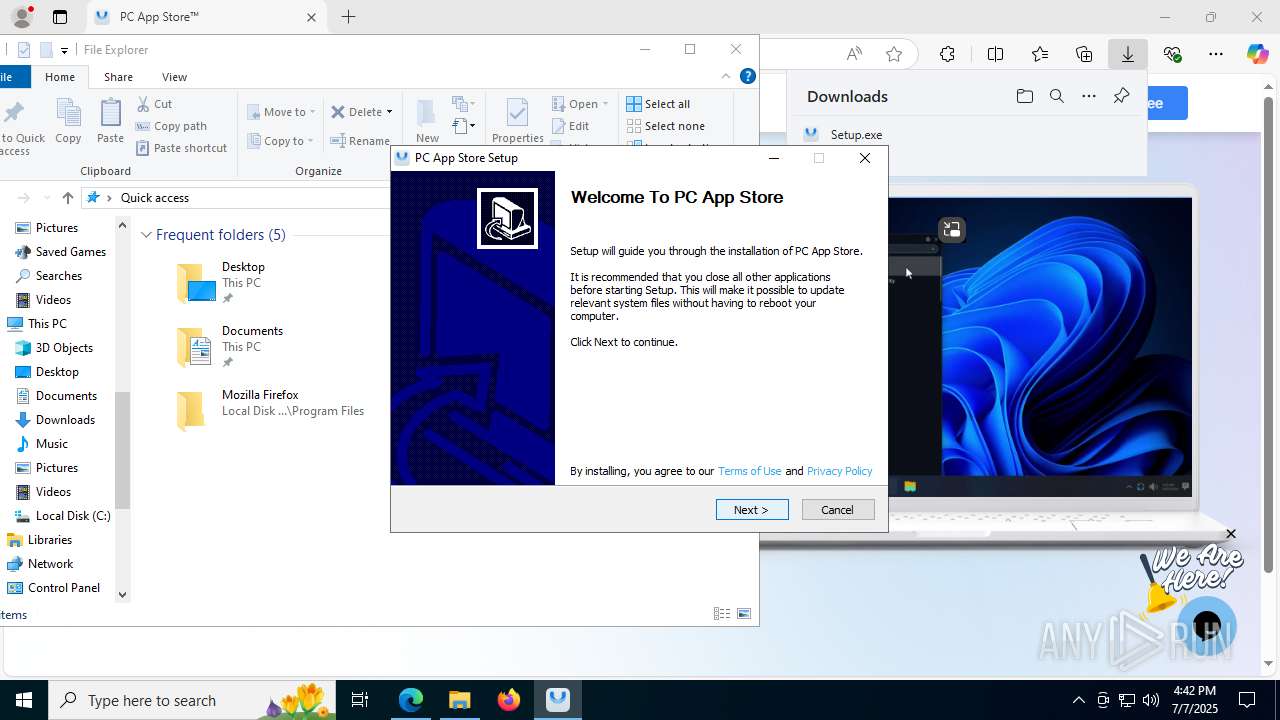
Task: Click the Properties icon in ribbon
Action: [518, 121]
